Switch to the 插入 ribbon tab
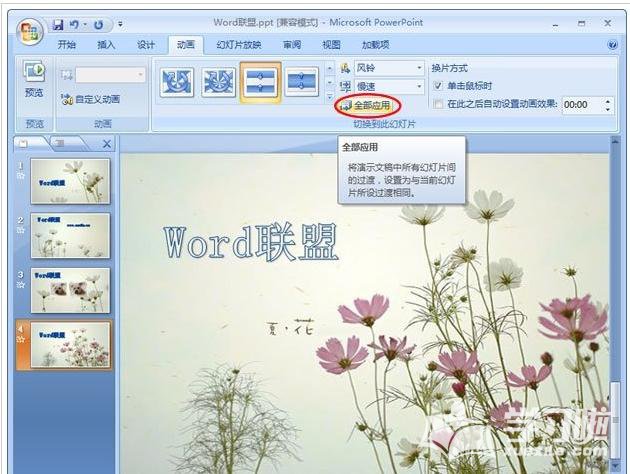The height and width of the screenshot is (474, 630). coord(106,44)
